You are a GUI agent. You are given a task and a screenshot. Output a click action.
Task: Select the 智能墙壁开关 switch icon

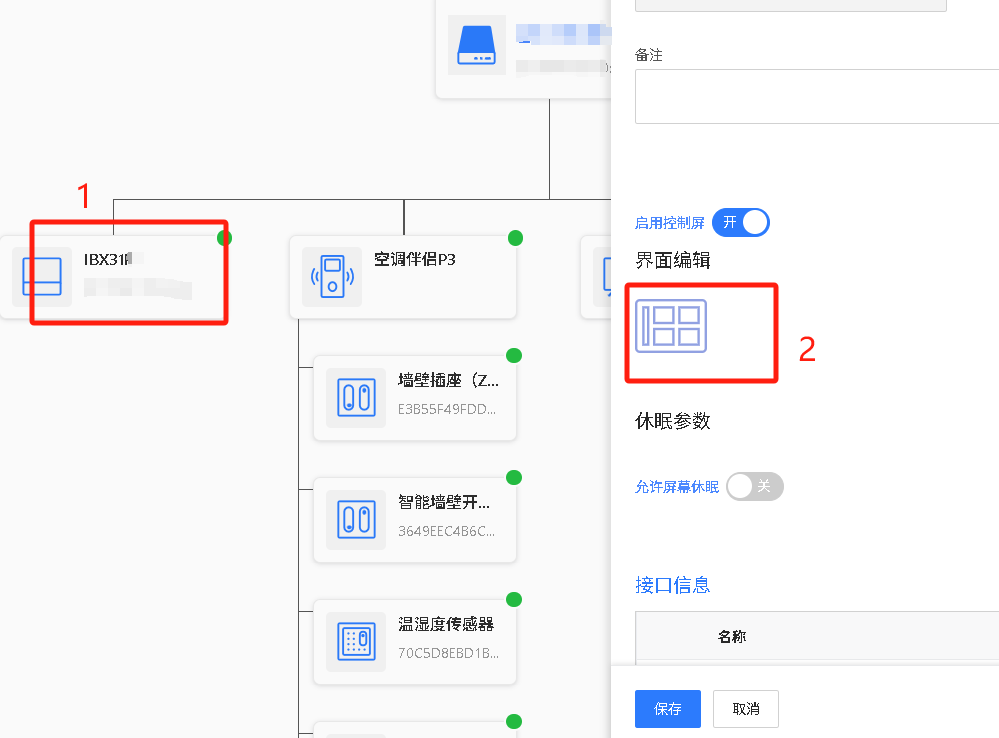click(x=356, y=520)
